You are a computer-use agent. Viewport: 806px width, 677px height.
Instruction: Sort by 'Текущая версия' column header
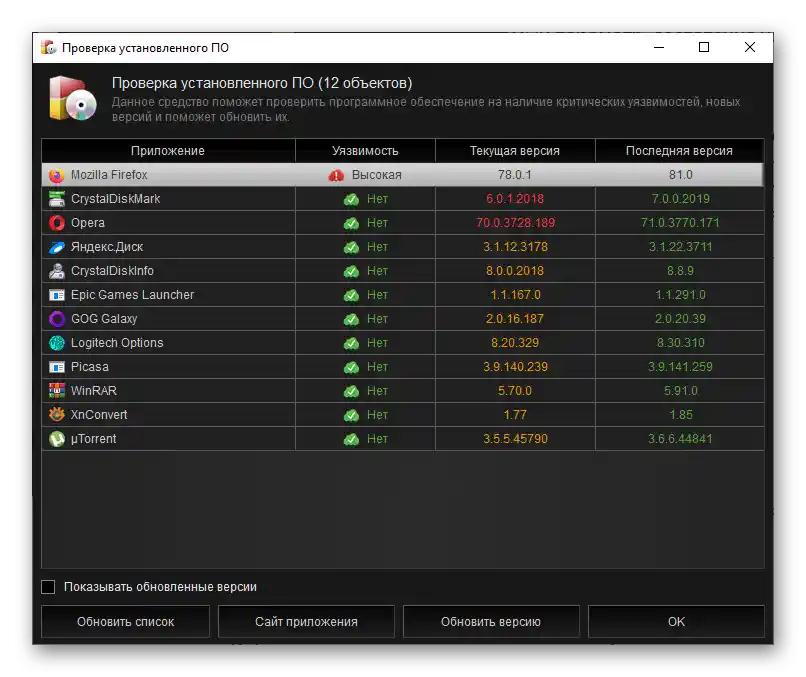coord(515,151)
